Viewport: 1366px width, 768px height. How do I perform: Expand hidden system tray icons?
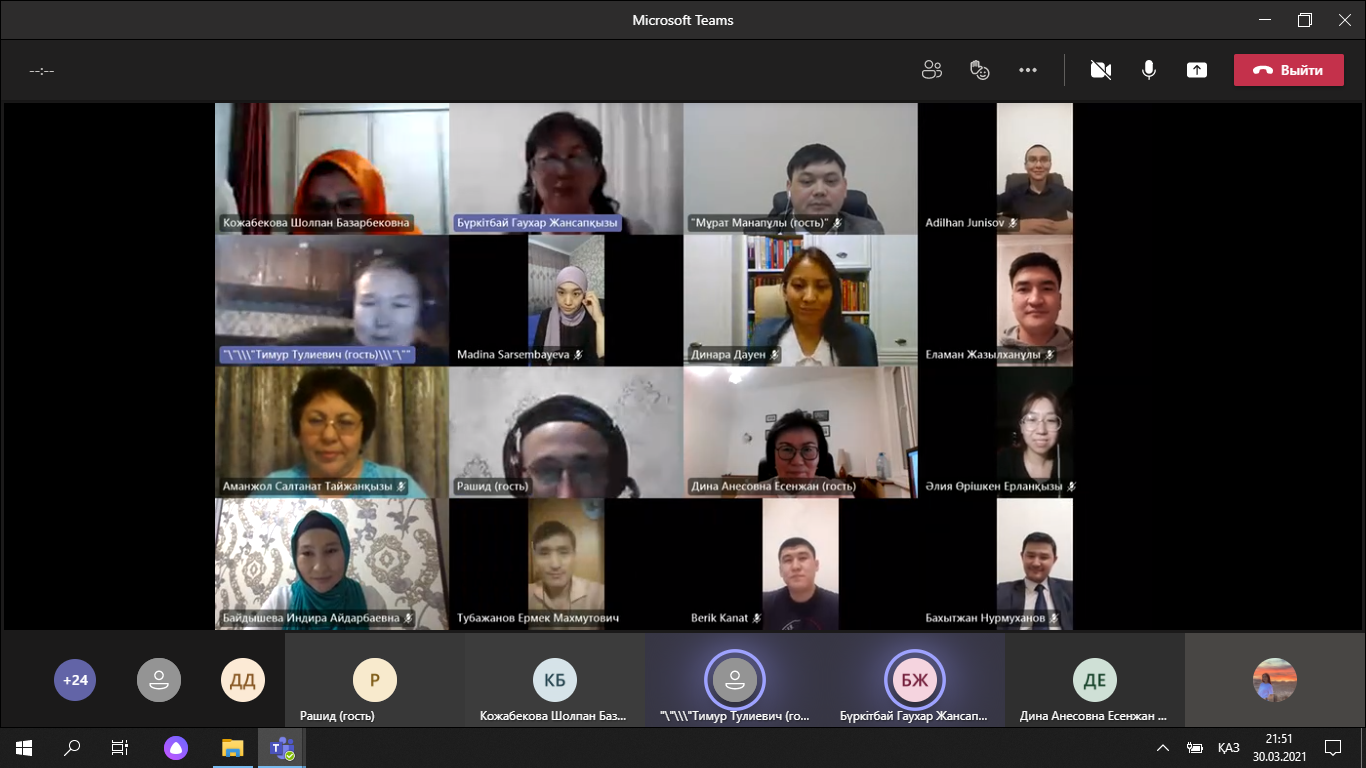tap(1162, 747)
